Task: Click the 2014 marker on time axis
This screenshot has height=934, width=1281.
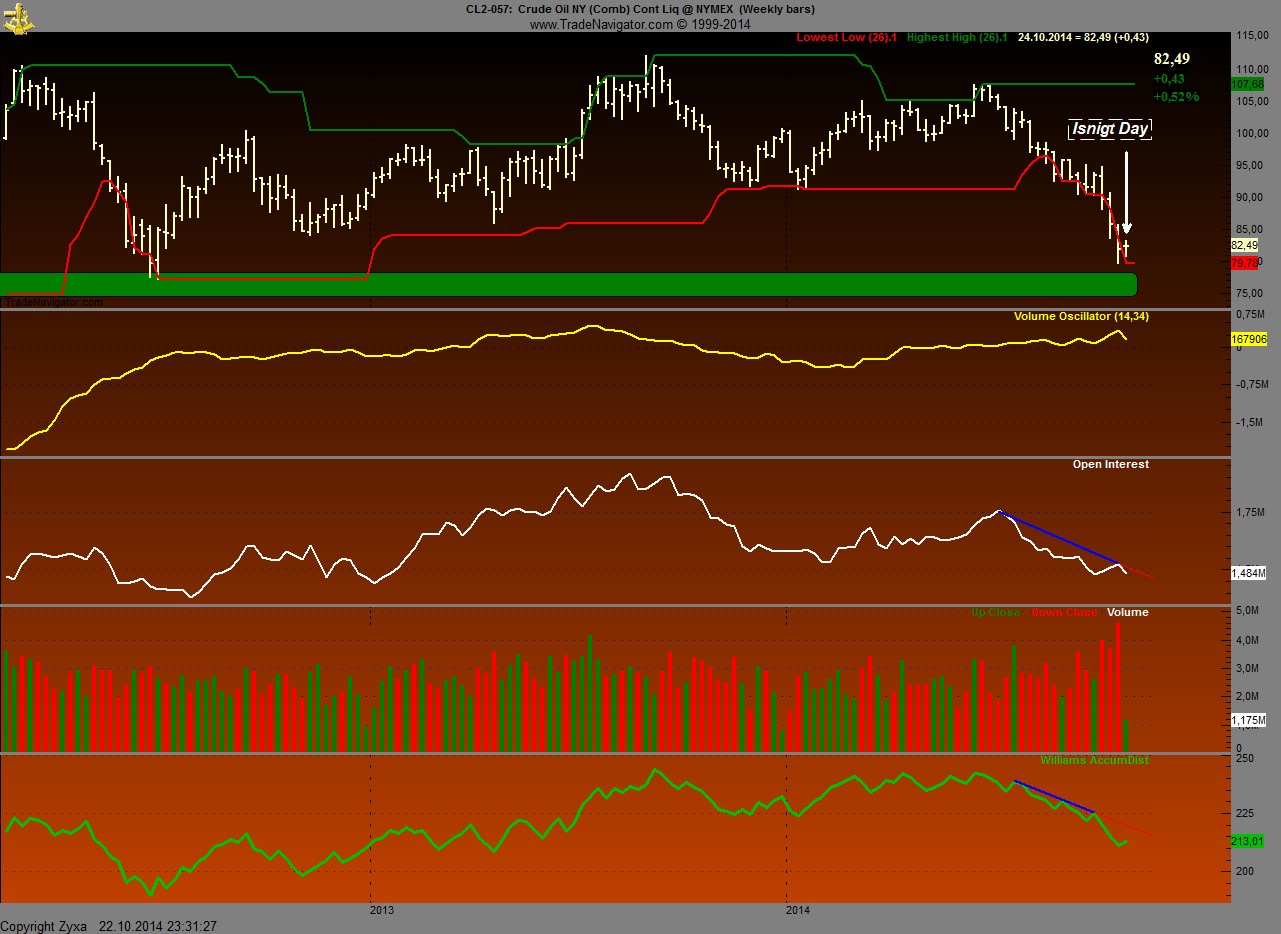Action: [x=797, y=910]
